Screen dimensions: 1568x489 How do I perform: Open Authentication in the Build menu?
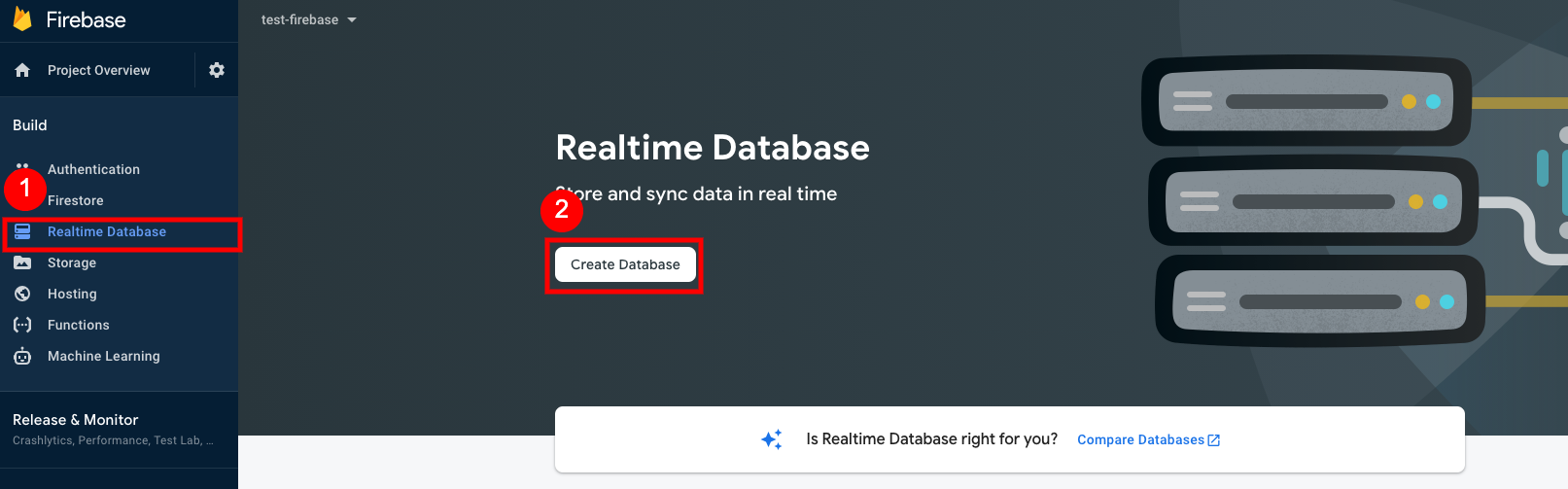click(93, 169)
